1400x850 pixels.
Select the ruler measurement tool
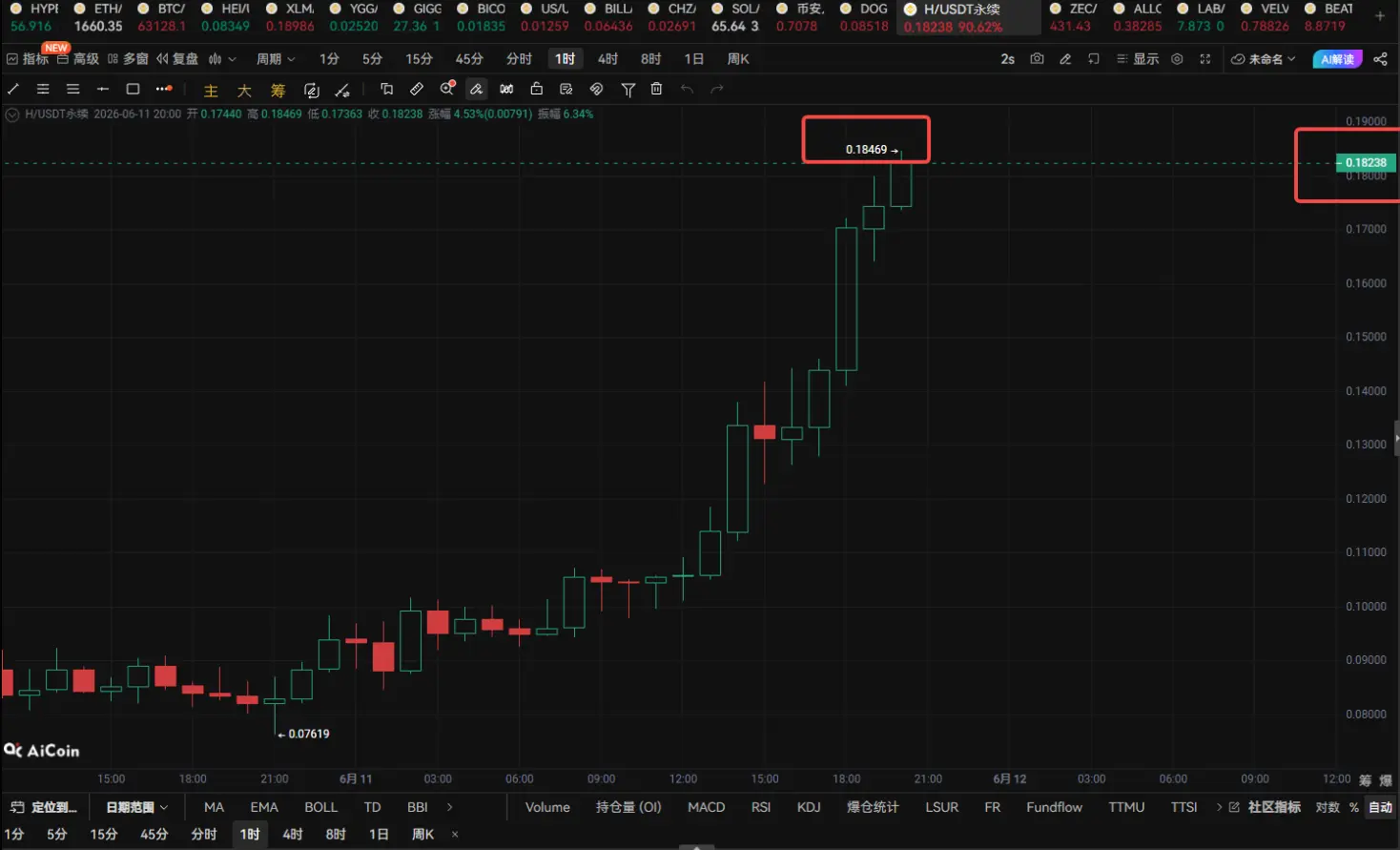pos(417,89)
